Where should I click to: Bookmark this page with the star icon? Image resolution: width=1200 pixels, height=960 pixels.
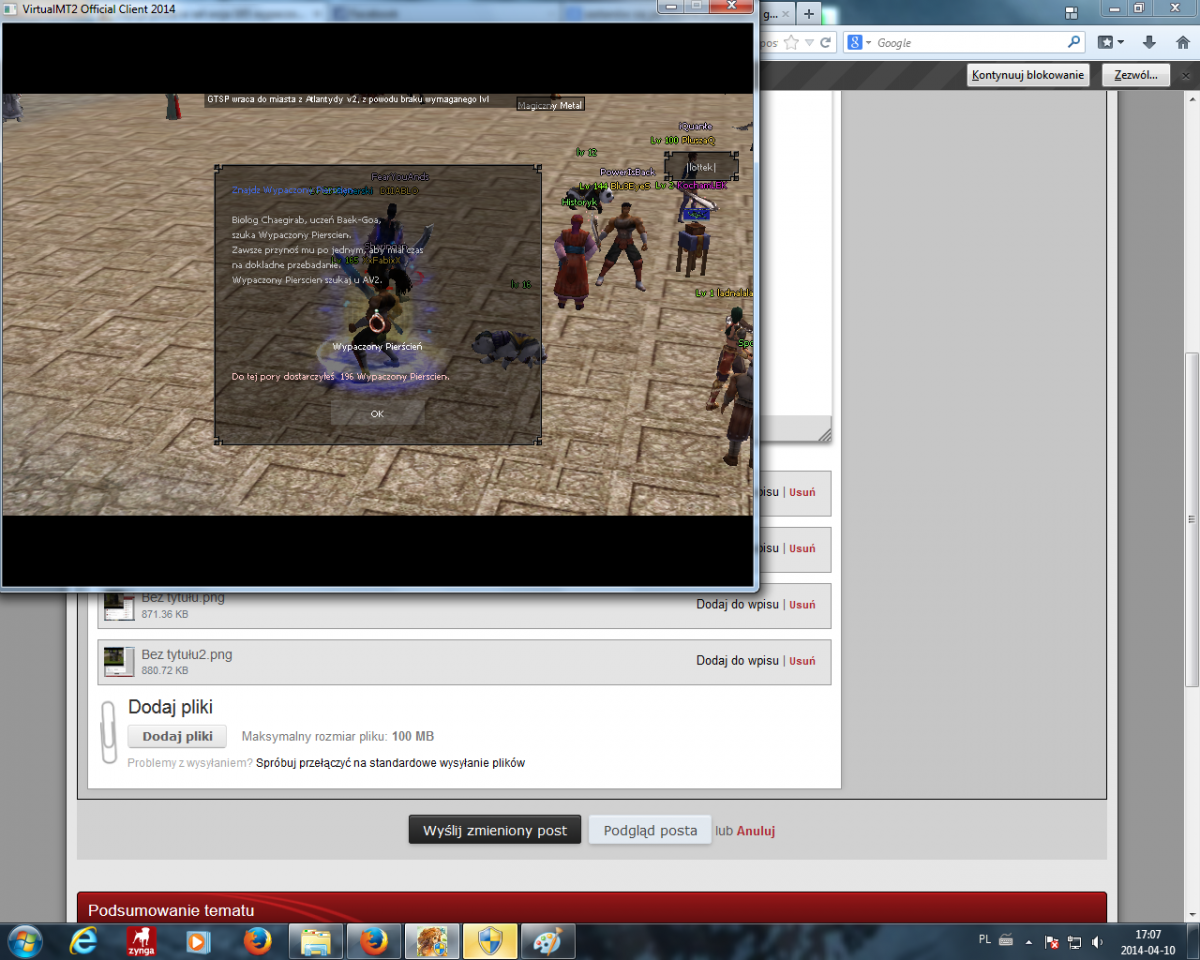click(x=791, y=43)
